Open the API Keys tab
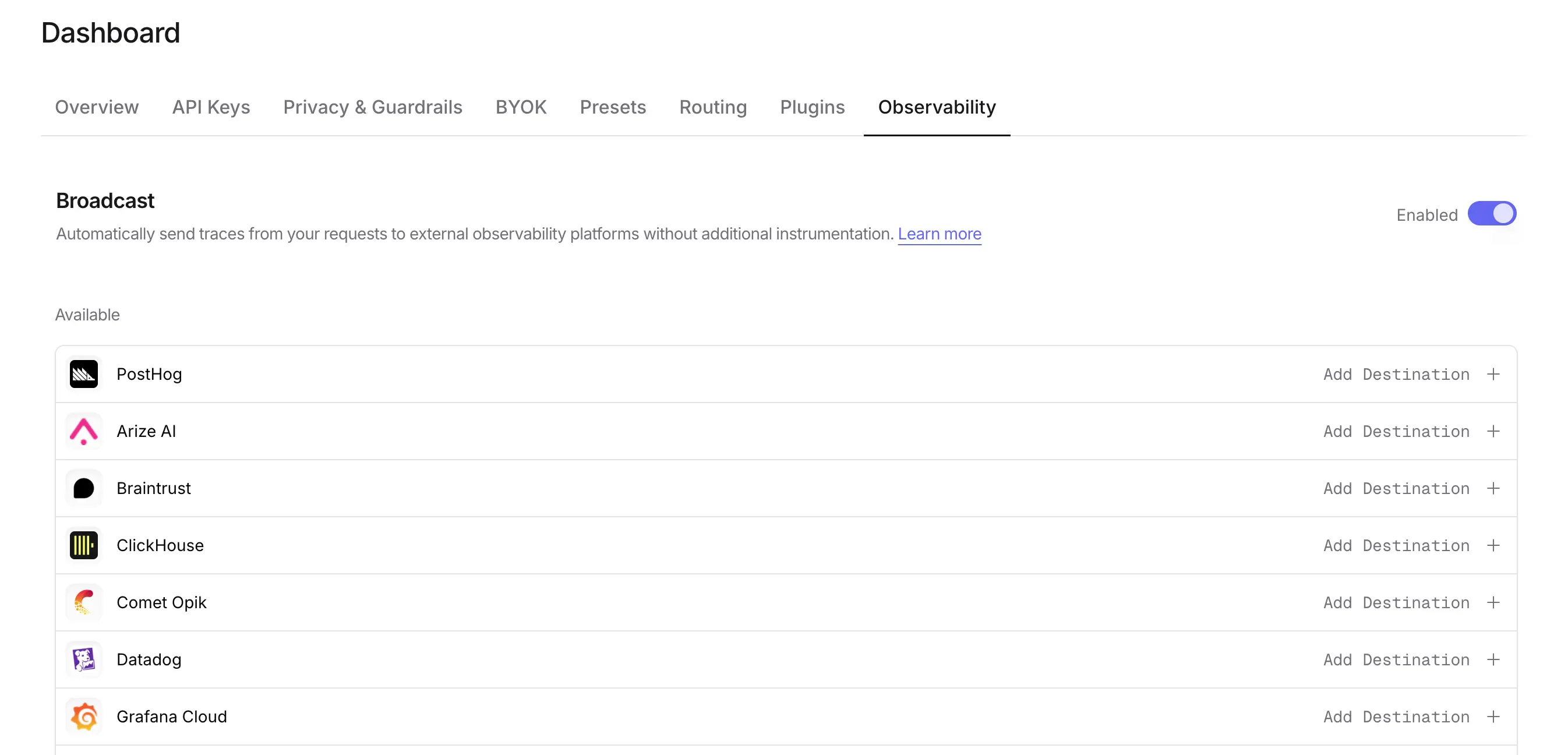 coord(211,107)
